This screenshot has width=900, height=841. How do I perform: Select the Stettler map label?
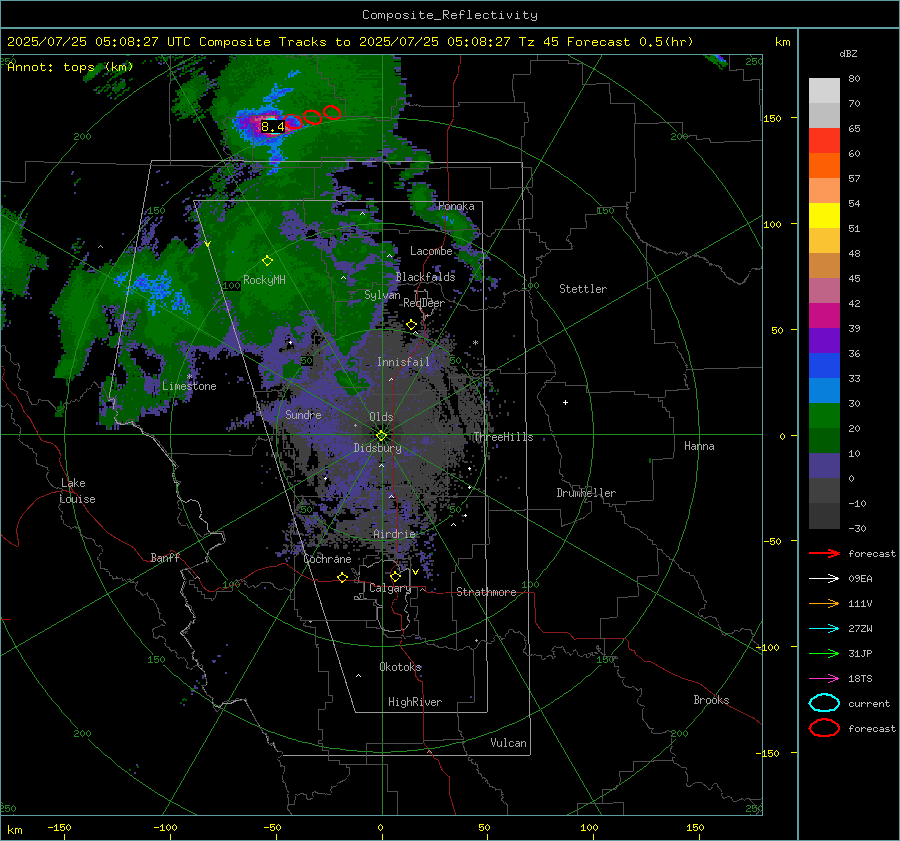click(583, 289)
